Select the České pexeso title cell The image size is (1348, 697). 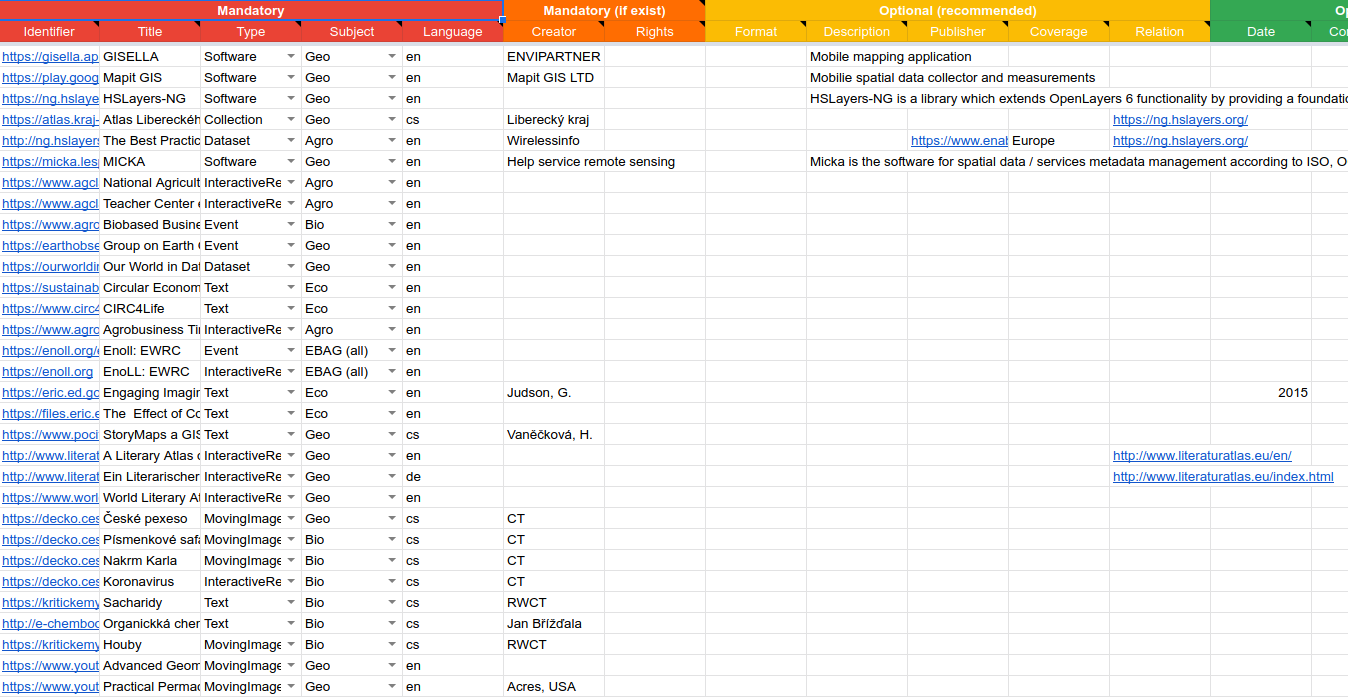tap(150, 519)
